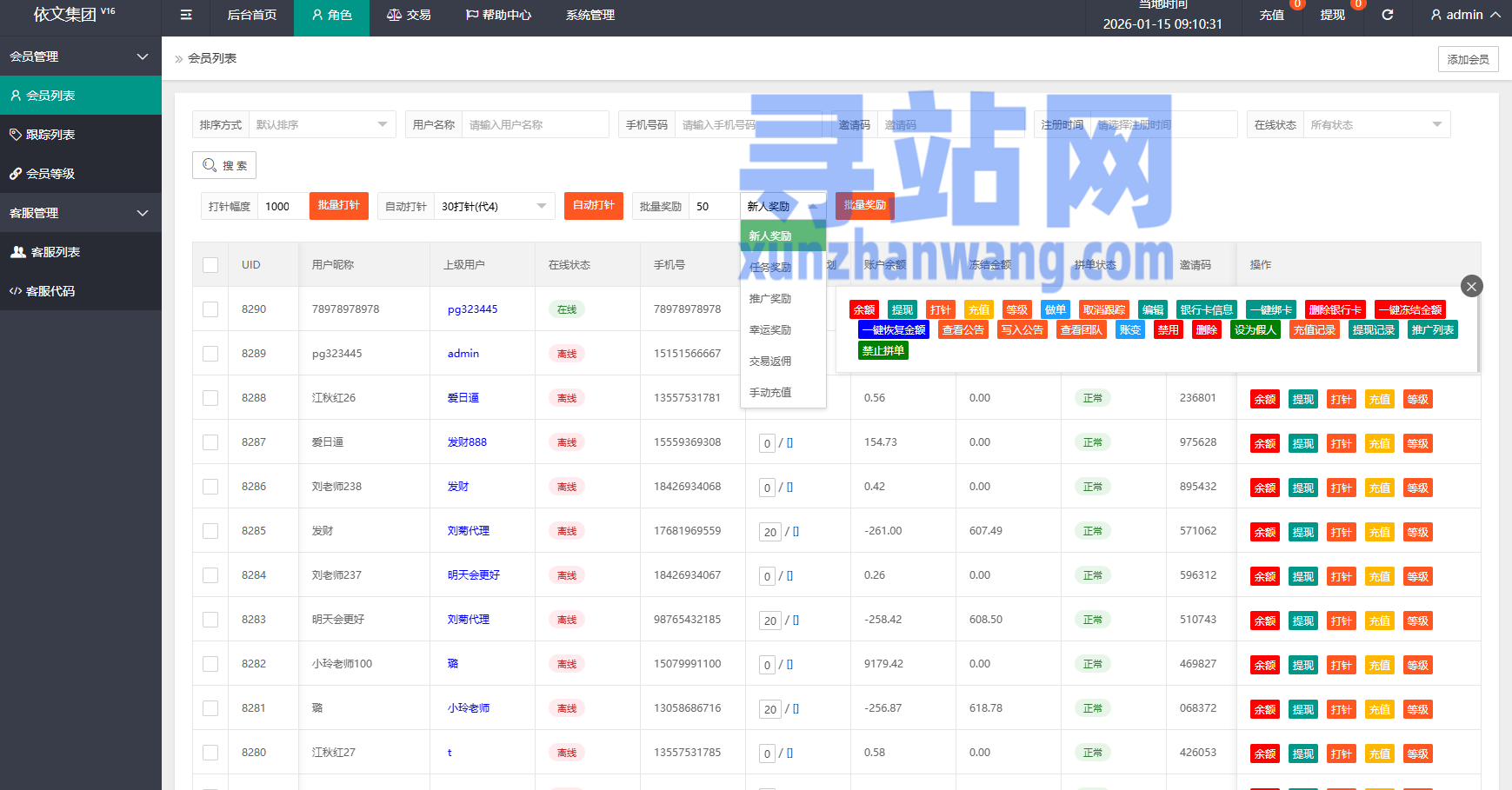Toggle the select-all checkbox in table header
Image resolution: width=1512 pixels, height=790 pixels.
pyautogui.click(x=210, y=265)
